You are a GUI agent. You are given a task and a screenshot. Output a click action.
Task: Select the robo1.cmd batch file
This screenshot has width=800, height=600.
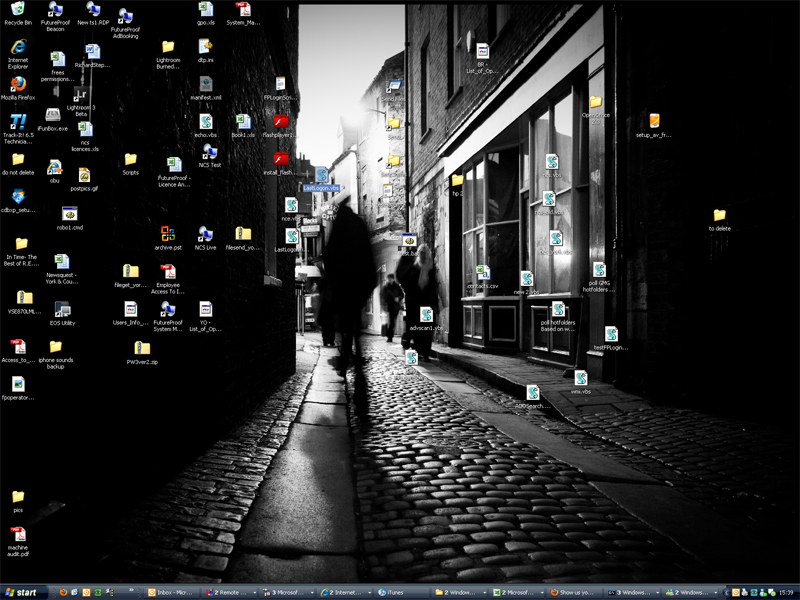pos(70,214)
